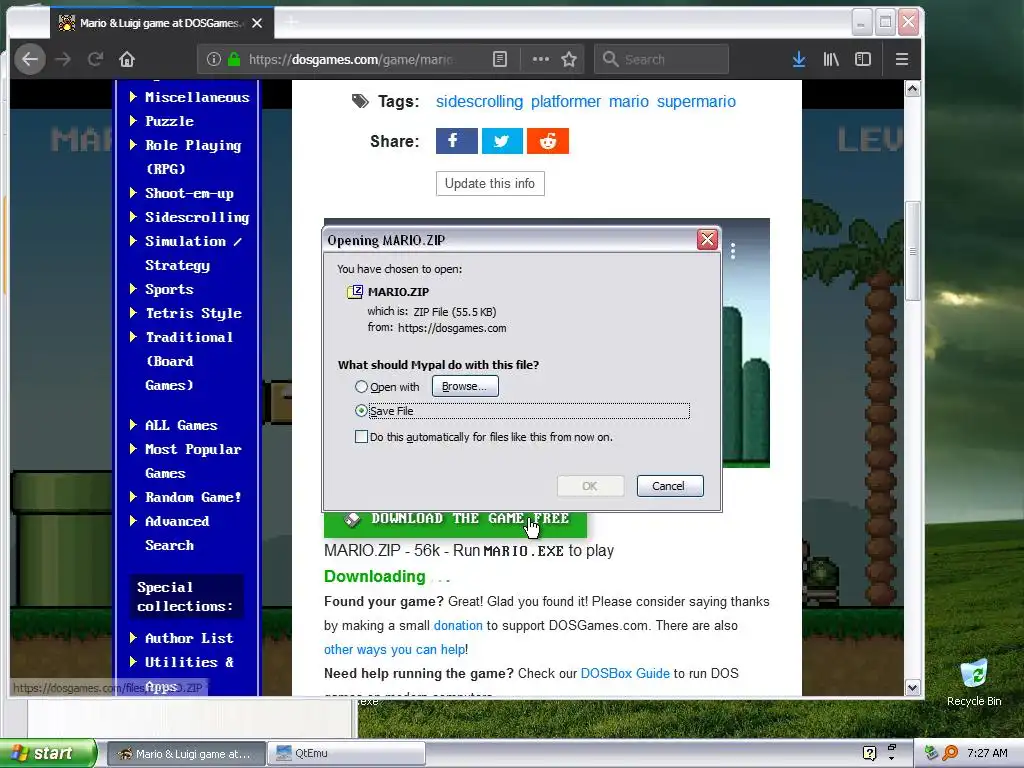
Task: Open the Windows start button
Action: [48, 753]
